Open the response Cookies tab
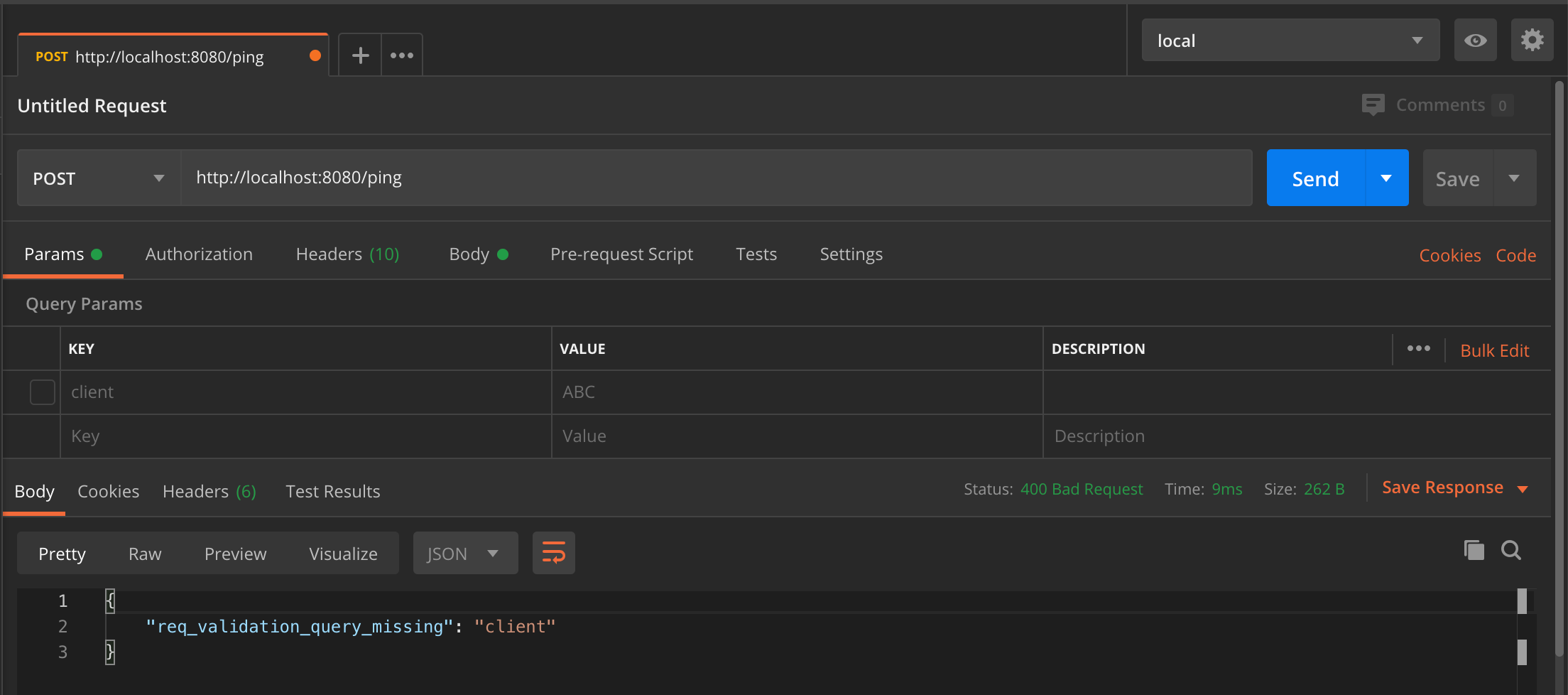 point(108,492)
